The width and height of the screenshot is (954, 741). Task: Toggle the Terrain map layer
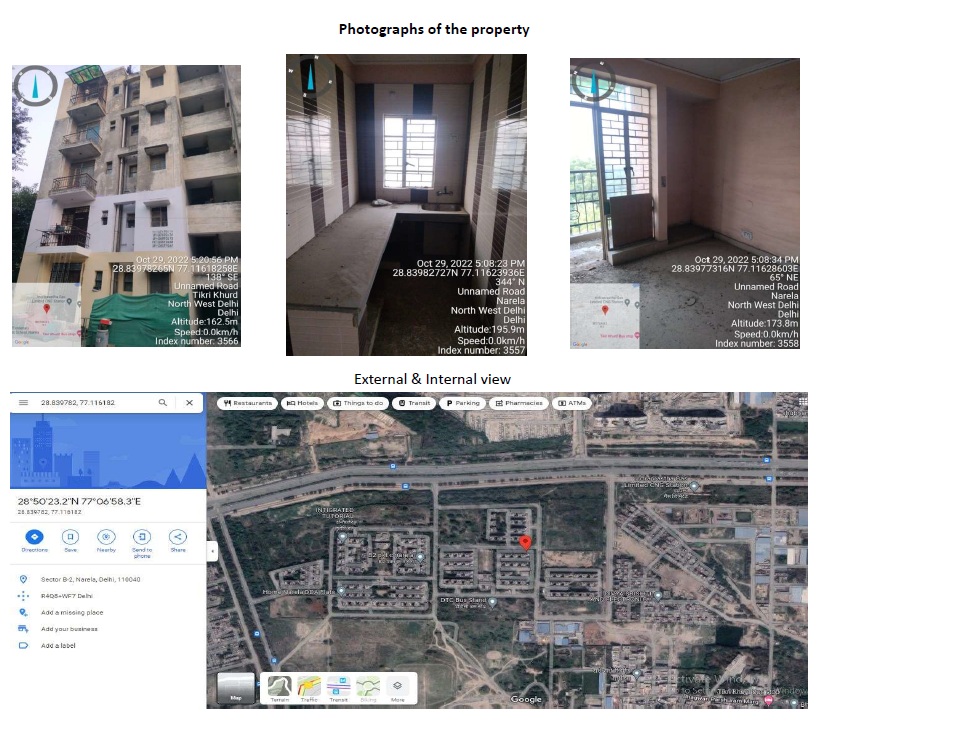pyautogui.click(x=279, y=688)
